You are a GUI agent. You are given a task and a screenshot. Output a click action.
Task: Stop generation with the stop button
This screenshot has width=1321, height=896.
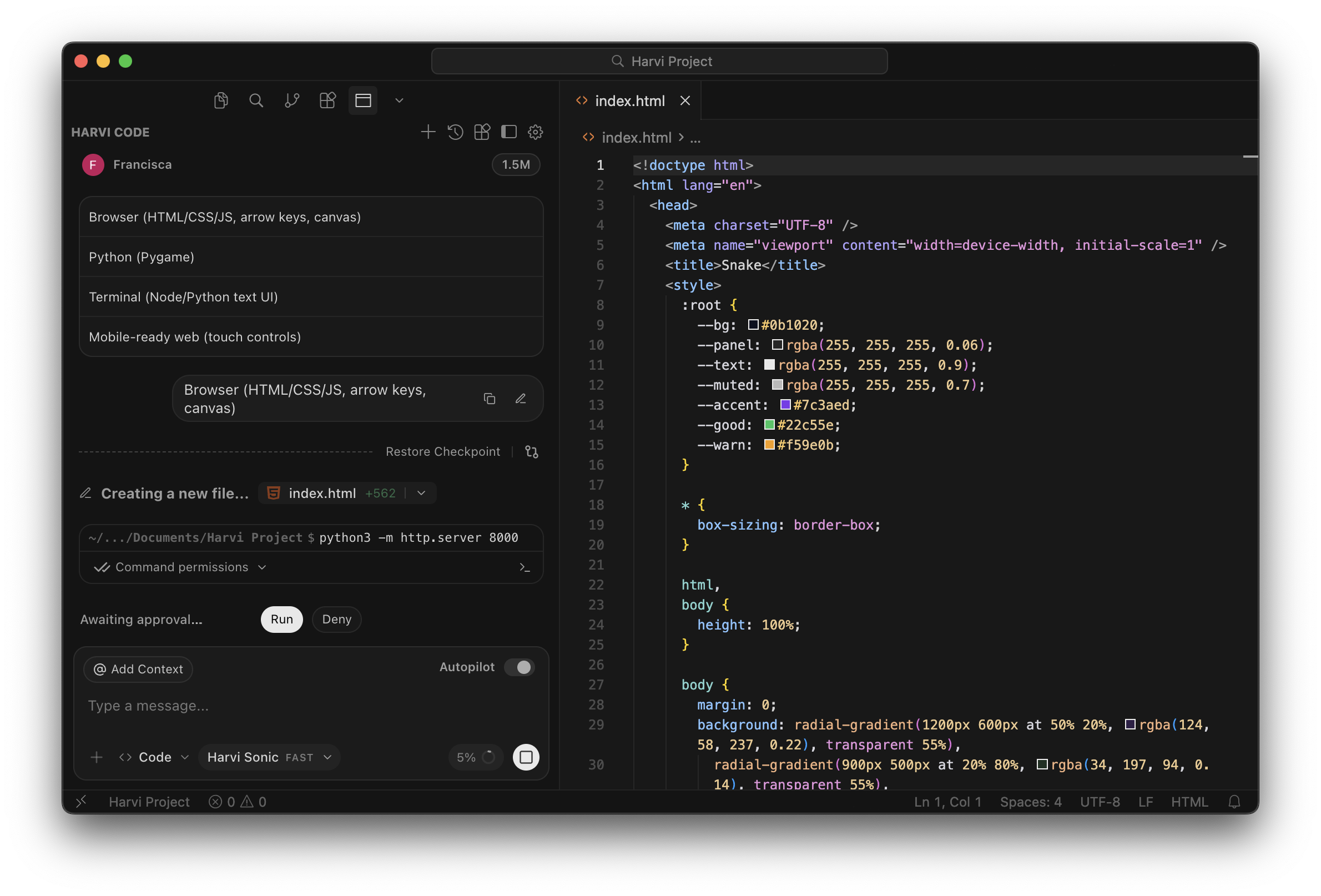tap(526, 757)
